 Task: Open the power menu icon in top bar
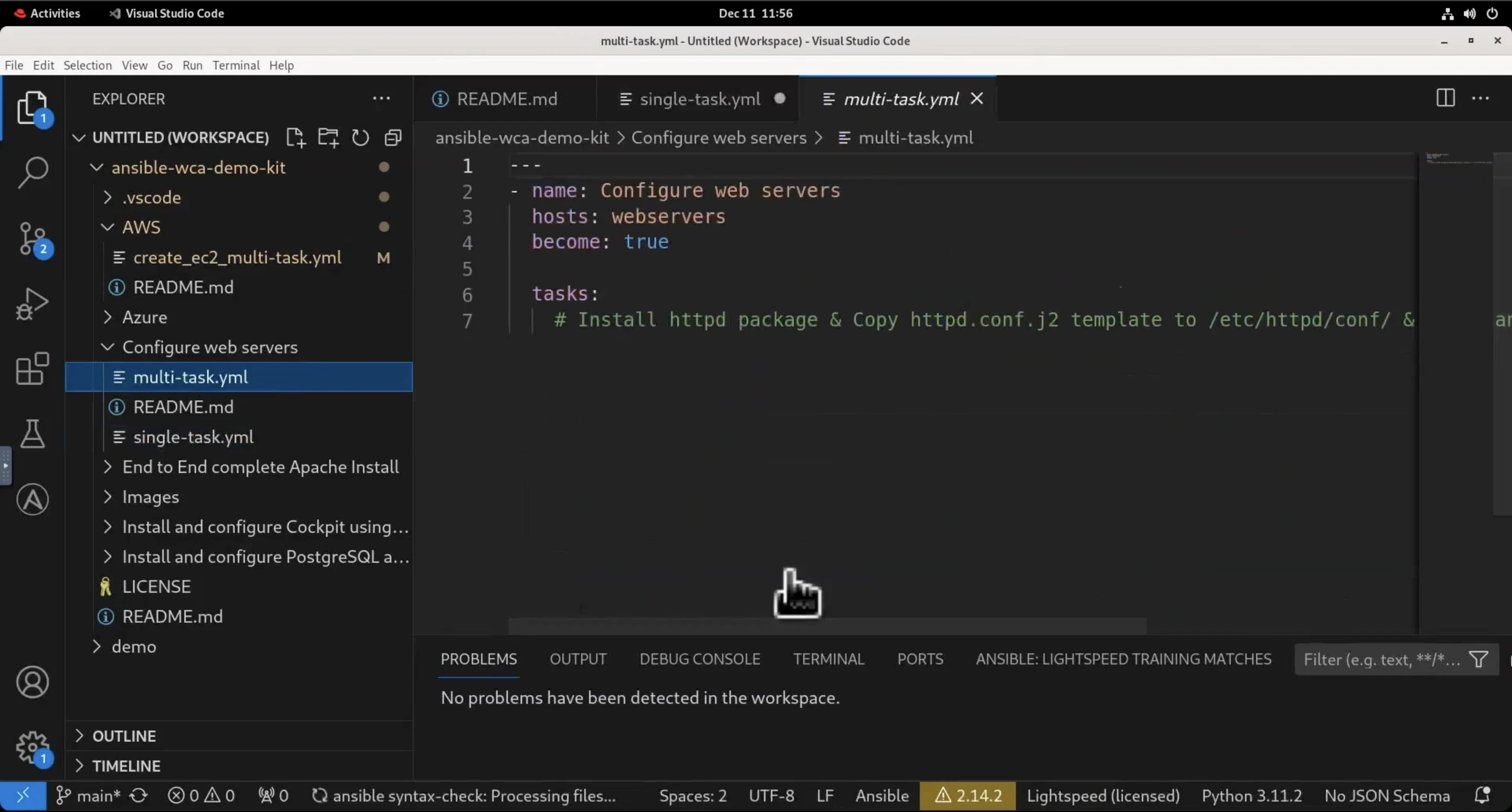pos(1492,14)
